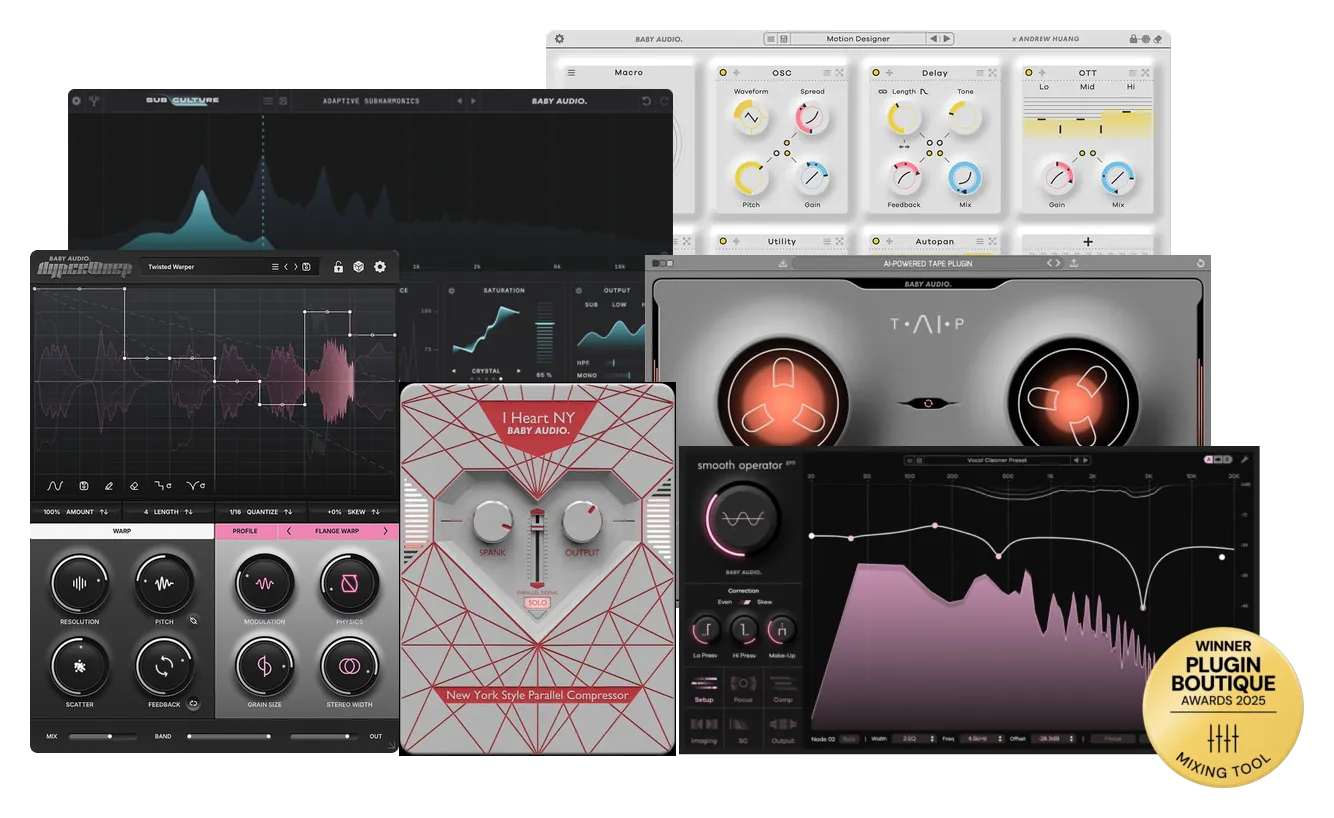Viewport: 1334px width, 818px height.
Task: Switch to the PROFILE tab in HyperWarp
Action: [245, 531]
